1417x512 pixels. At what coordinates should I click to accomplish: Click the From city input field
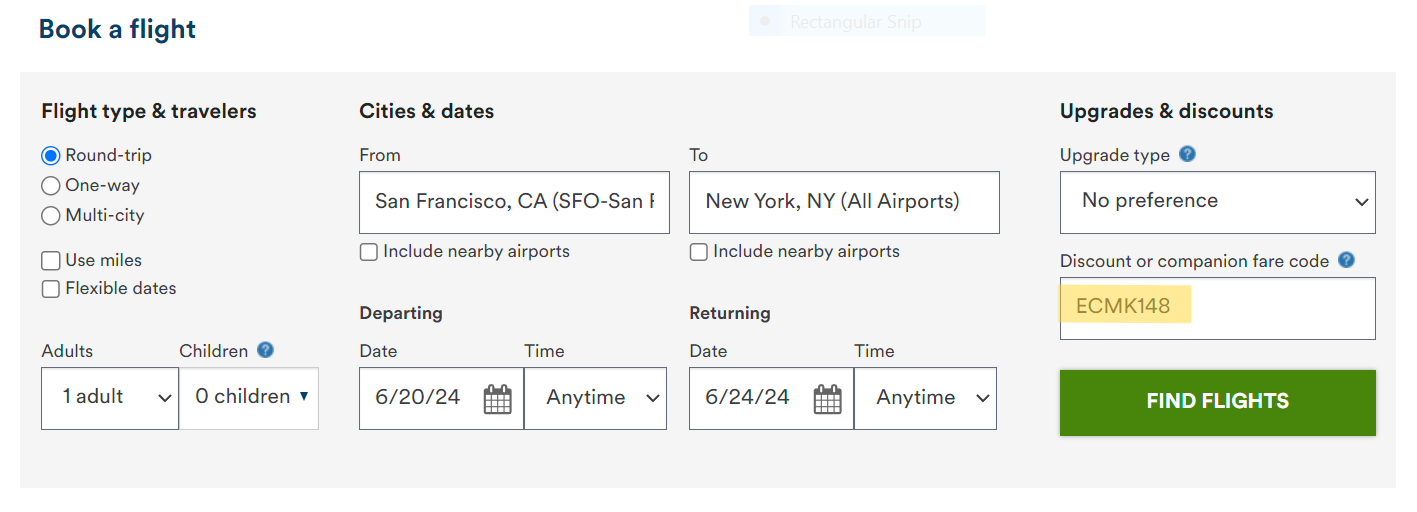click(514, 202)
